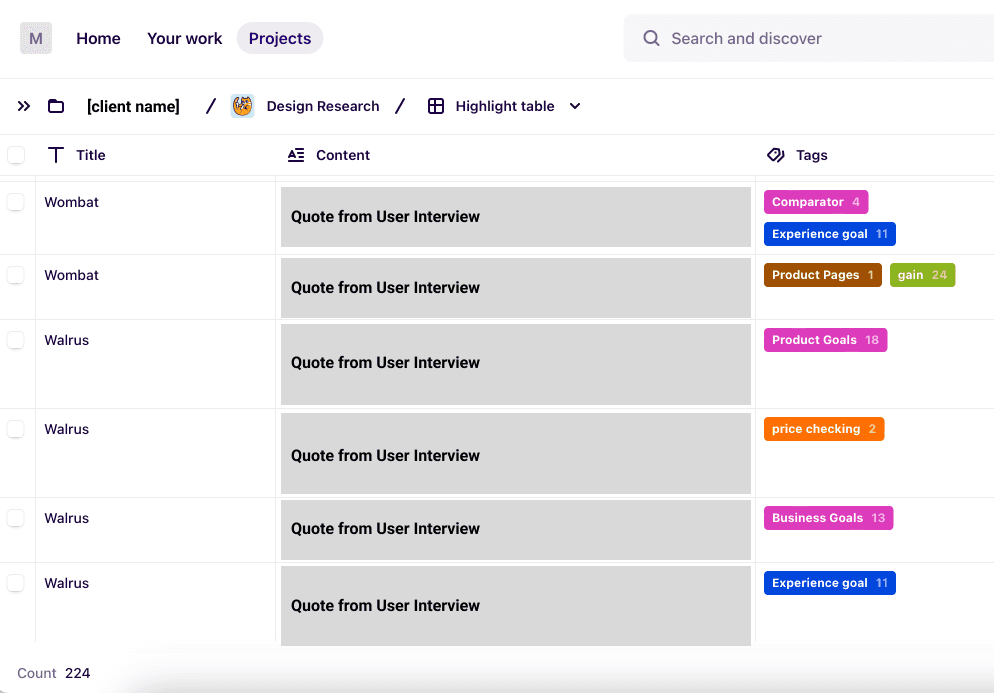Click the search magnifier icon
The image size is (994, 693).
[x=651, y=38]
